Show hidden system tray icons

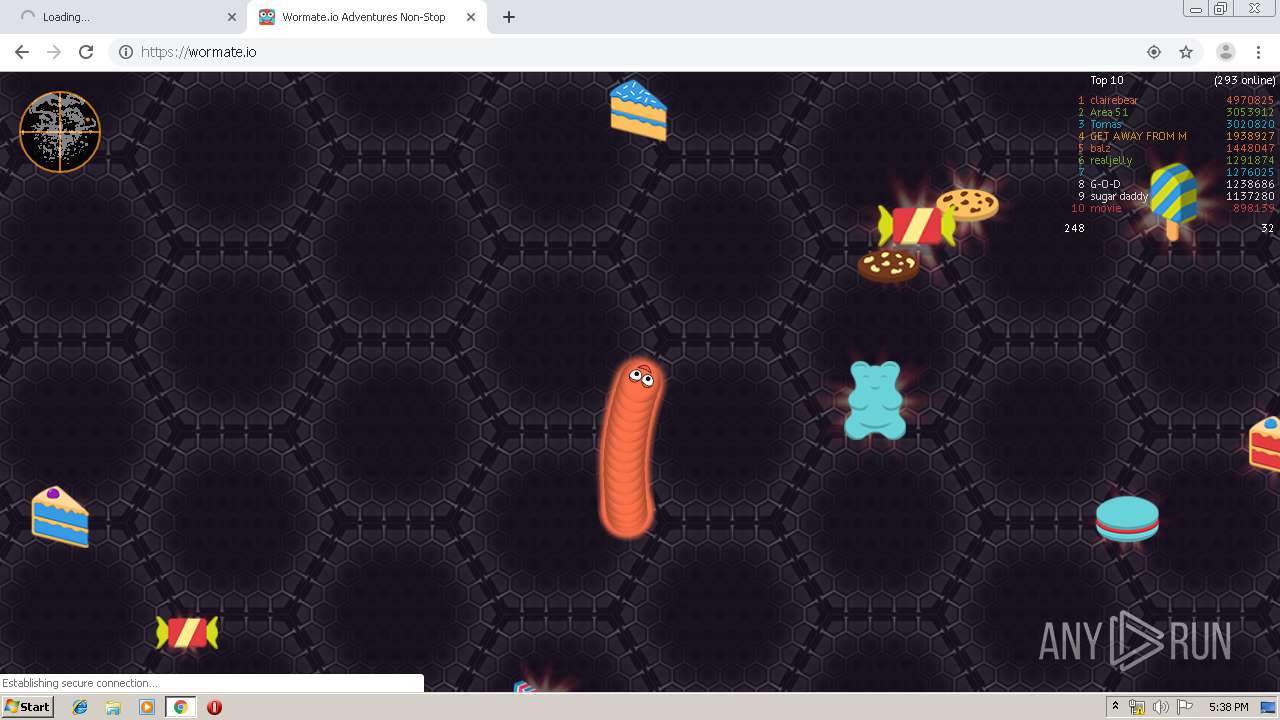tap(1115, 707)
